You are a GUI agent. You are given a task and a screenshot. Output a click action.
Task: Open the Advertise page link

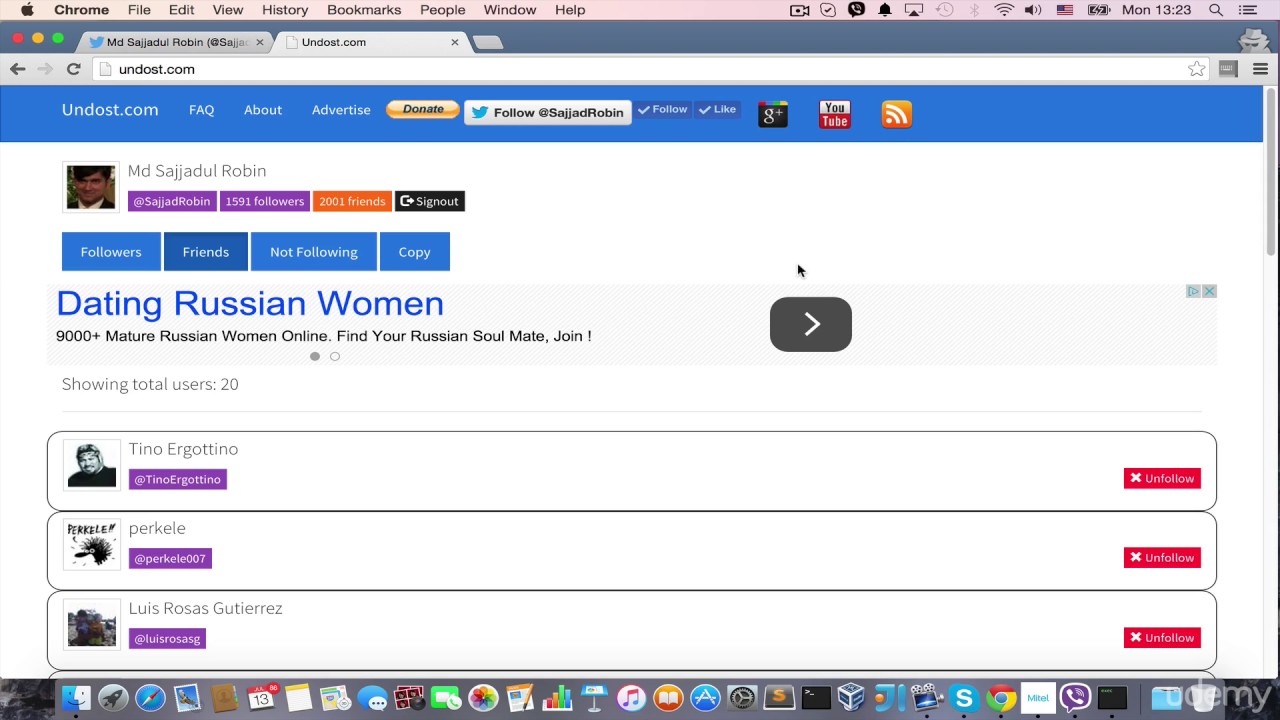341,110
